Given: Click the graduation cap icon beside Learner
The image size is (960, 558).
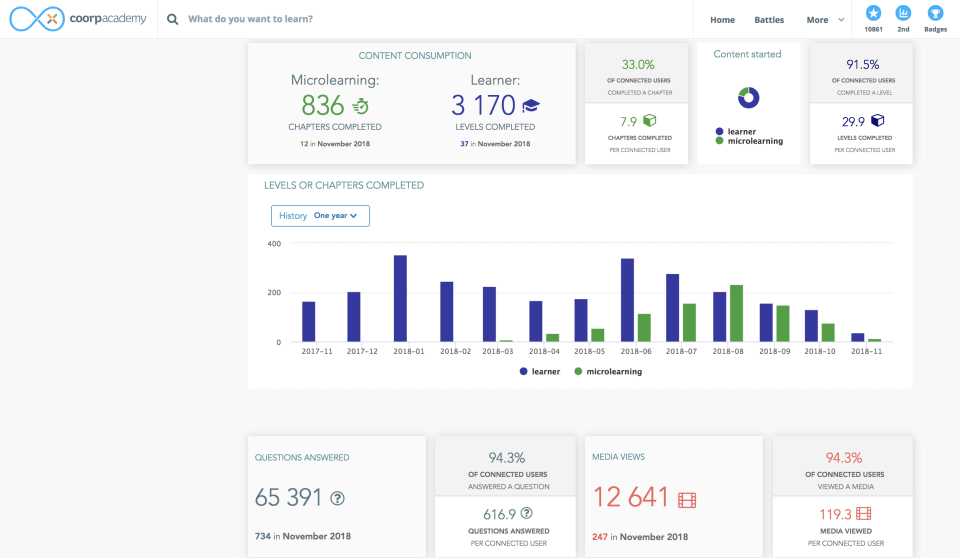Looking at the screenshot, I should 531,106.
